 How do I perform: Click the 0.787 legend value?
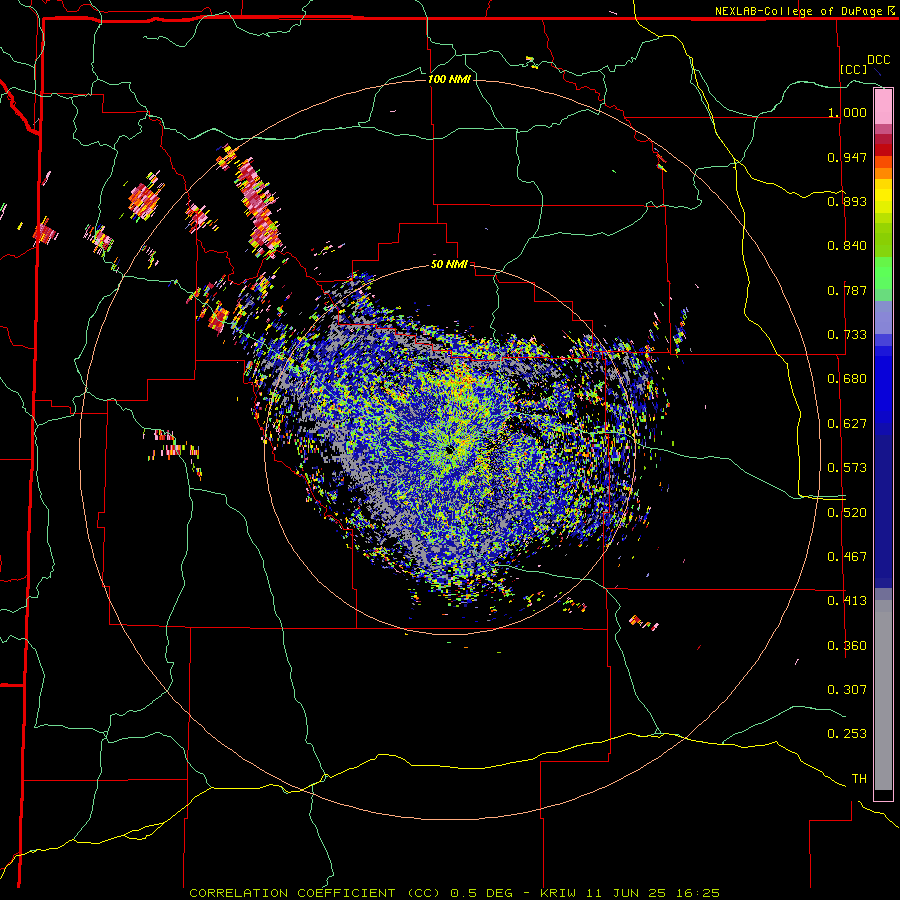point(847,290)
